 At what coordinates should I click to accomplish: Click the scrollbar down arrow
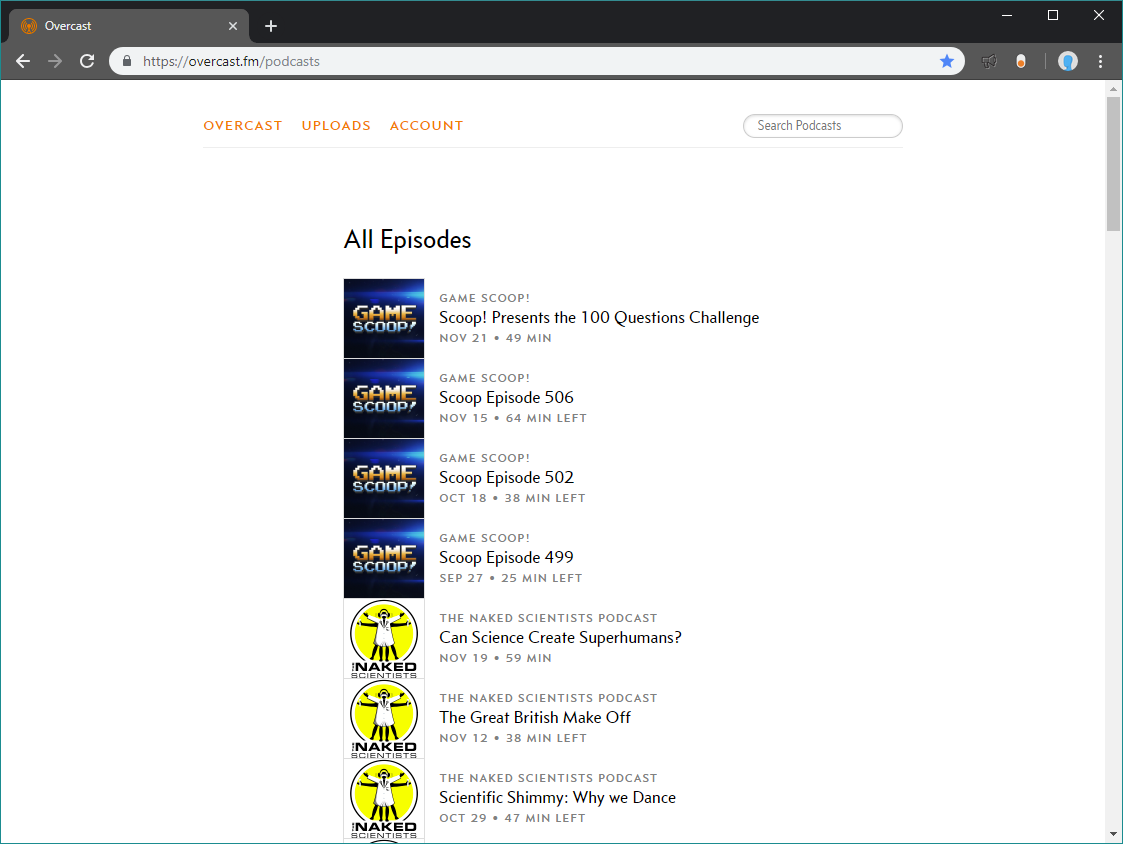(1113, 834)
